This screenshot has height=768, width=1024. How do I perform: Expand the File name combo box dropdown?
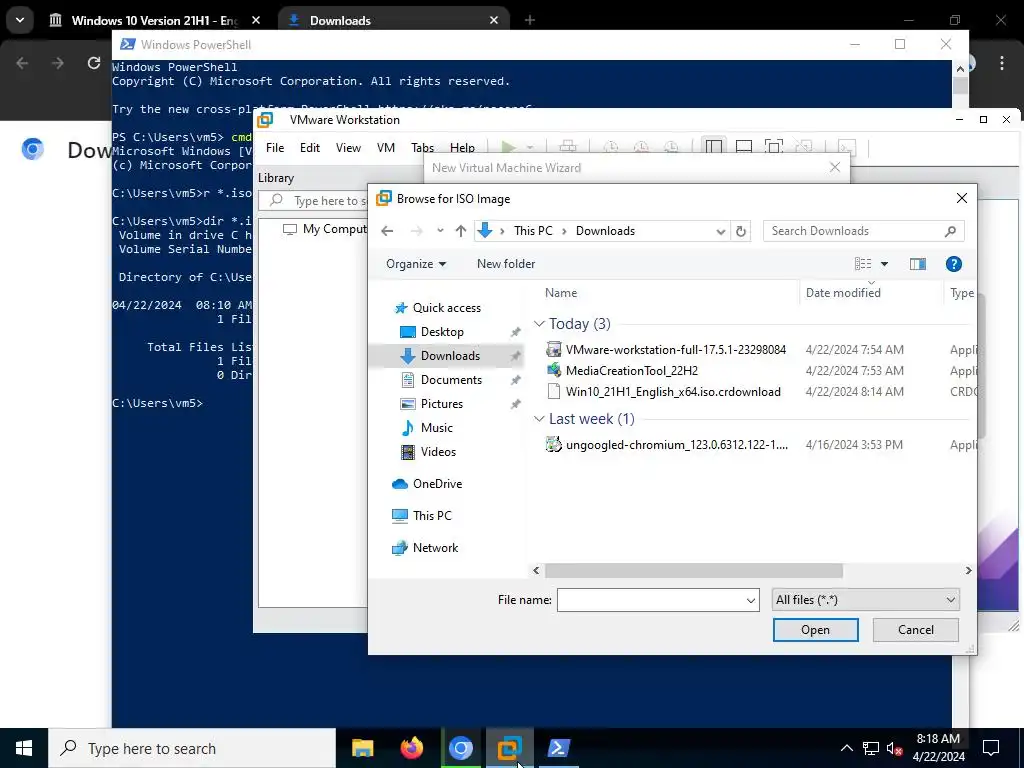pos(751,600)
